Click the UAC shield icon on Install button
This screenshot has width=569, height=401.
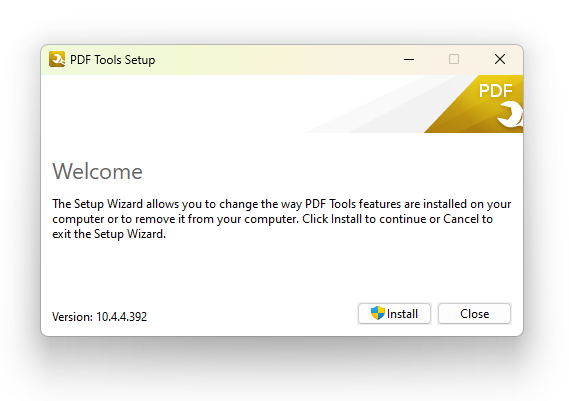pos(377,313)
